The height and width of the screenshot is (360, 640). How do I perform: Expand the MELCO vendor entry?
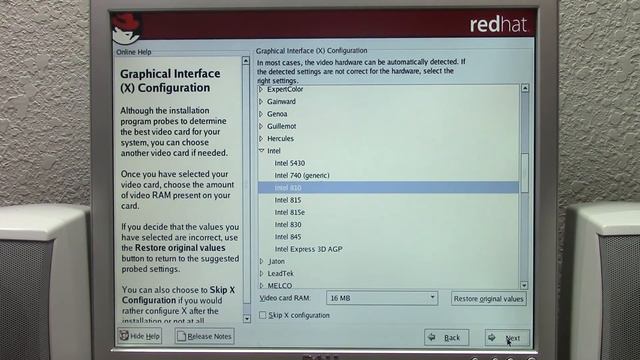[262, 285]
